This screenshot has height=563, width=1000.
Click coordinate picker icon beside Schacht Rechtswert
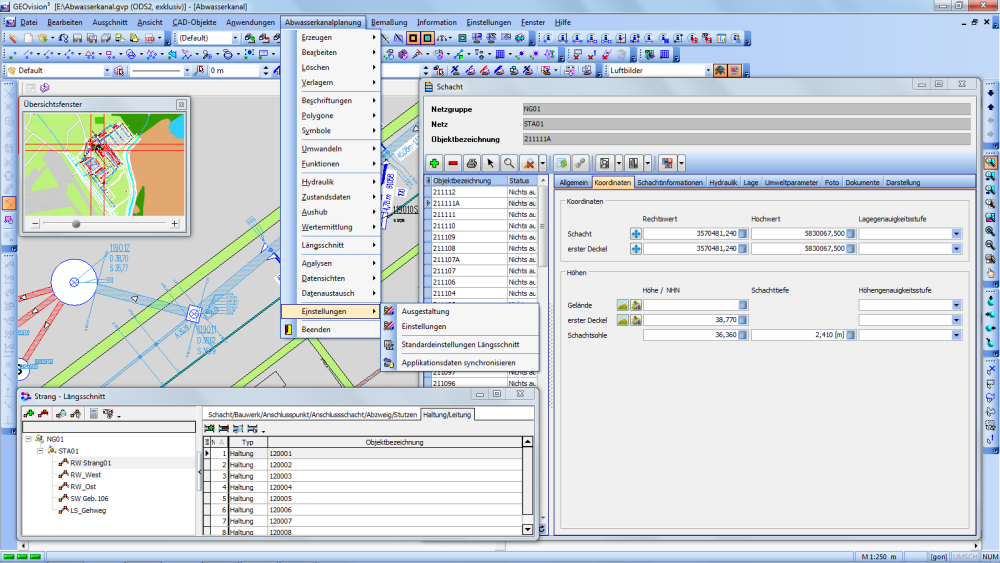635,233
